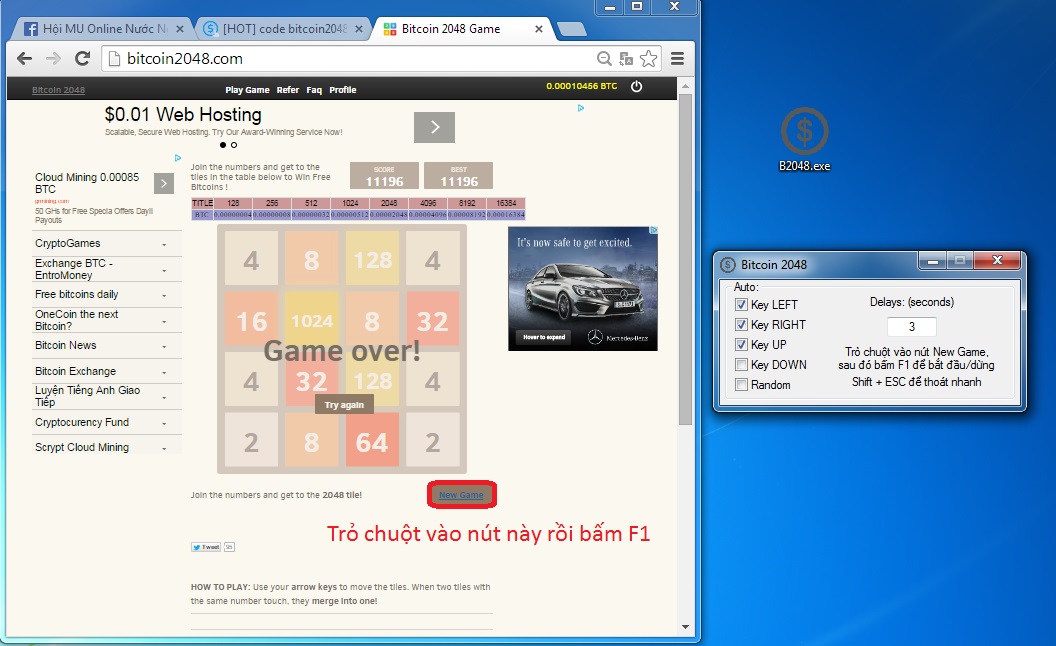1056x646 pixels.
Task: Click the 0.00010456 BTC balance
Action: (582, 86)
